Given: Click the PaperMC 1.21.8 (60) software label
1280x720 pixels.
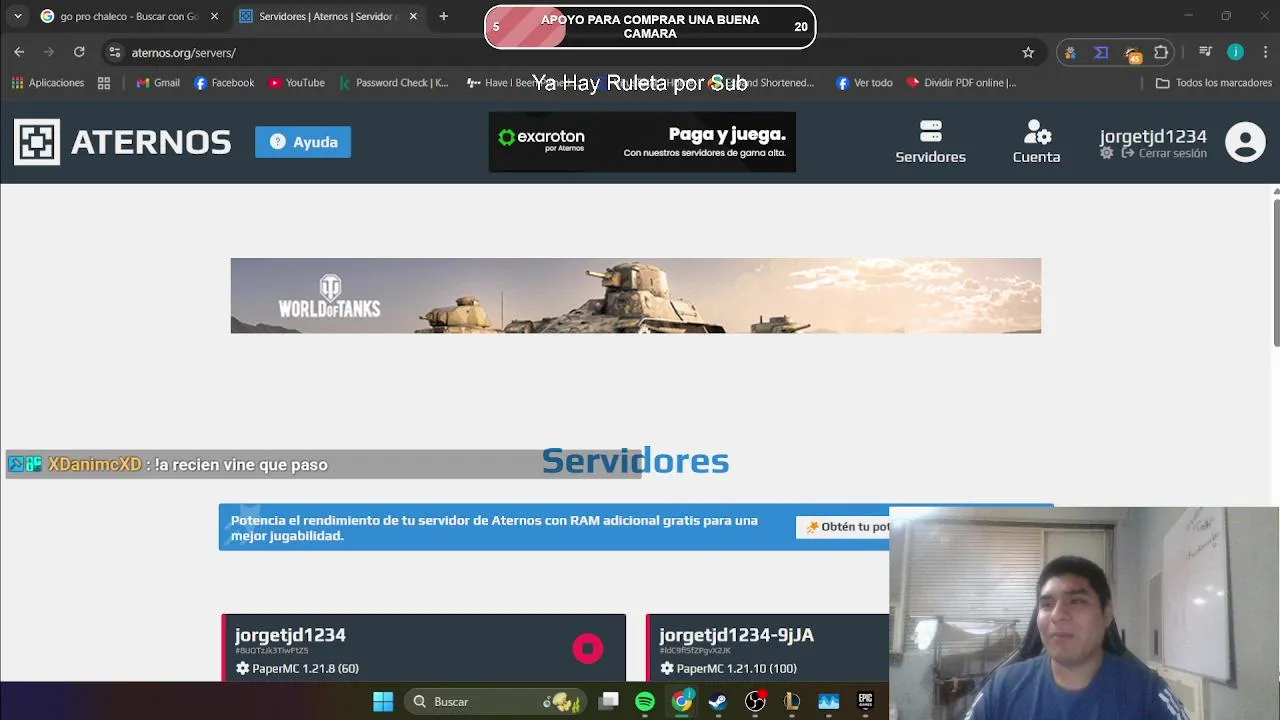Looking at the screenshot, I should click(x=297, y=668).
